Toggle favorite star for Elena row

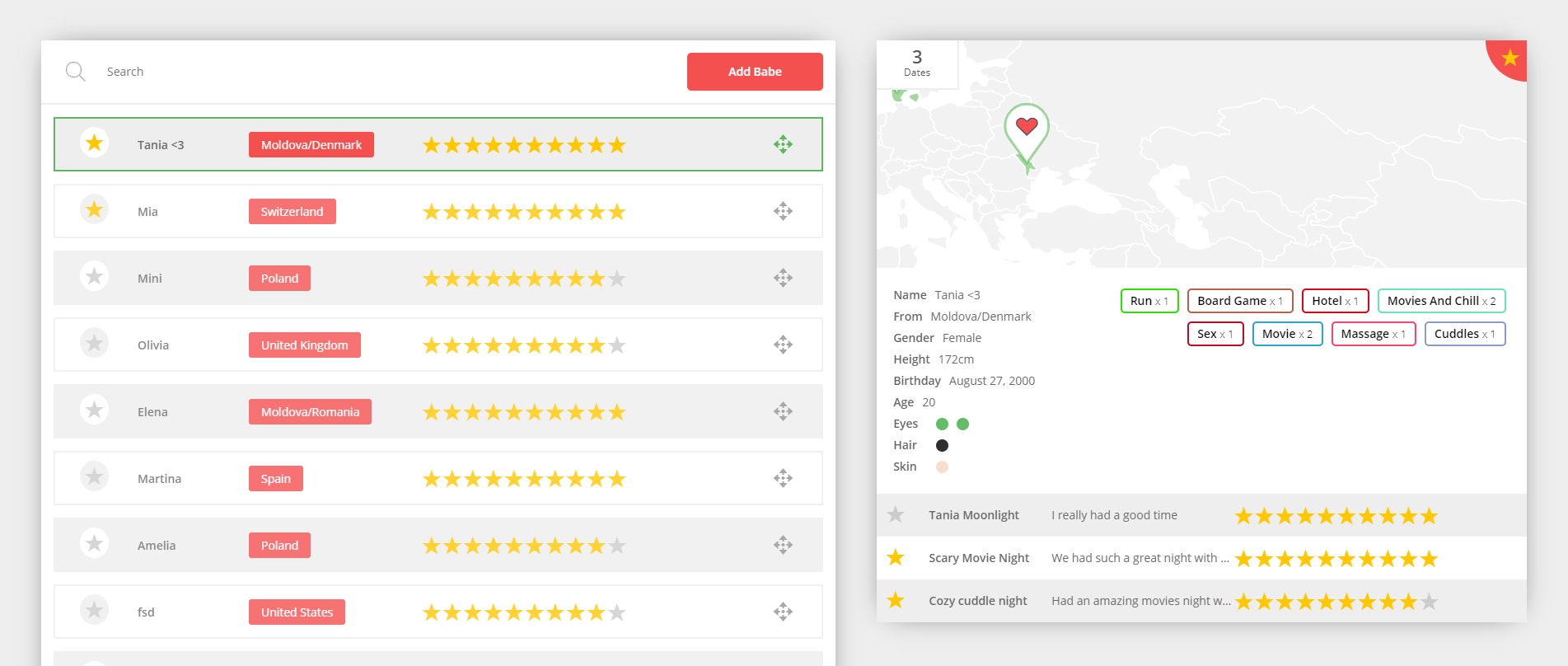click(x=95, y=410)
